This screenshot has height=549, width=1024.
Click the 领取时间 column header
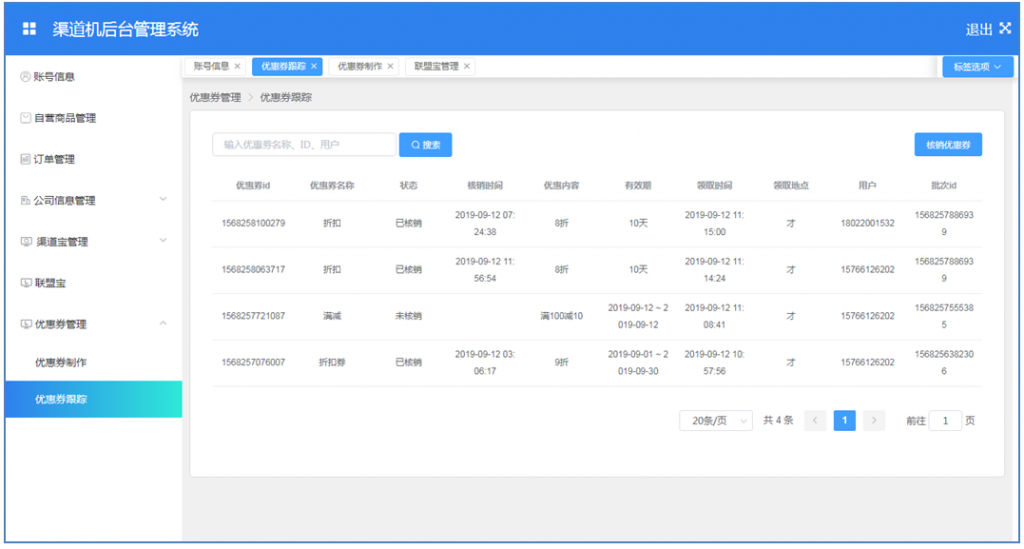pyautogui.click(x=714, y=185)
